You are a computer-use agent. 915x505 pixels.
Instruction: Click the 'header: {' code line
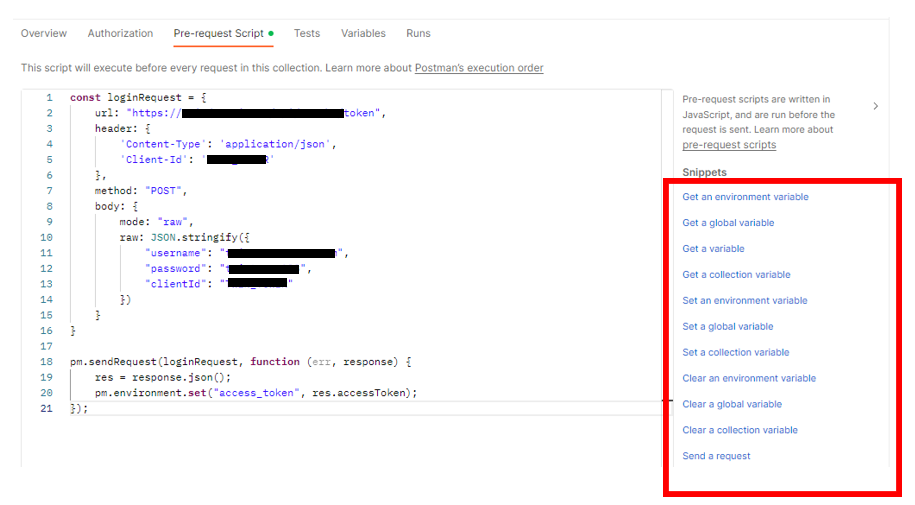click(x=123, y=128)
